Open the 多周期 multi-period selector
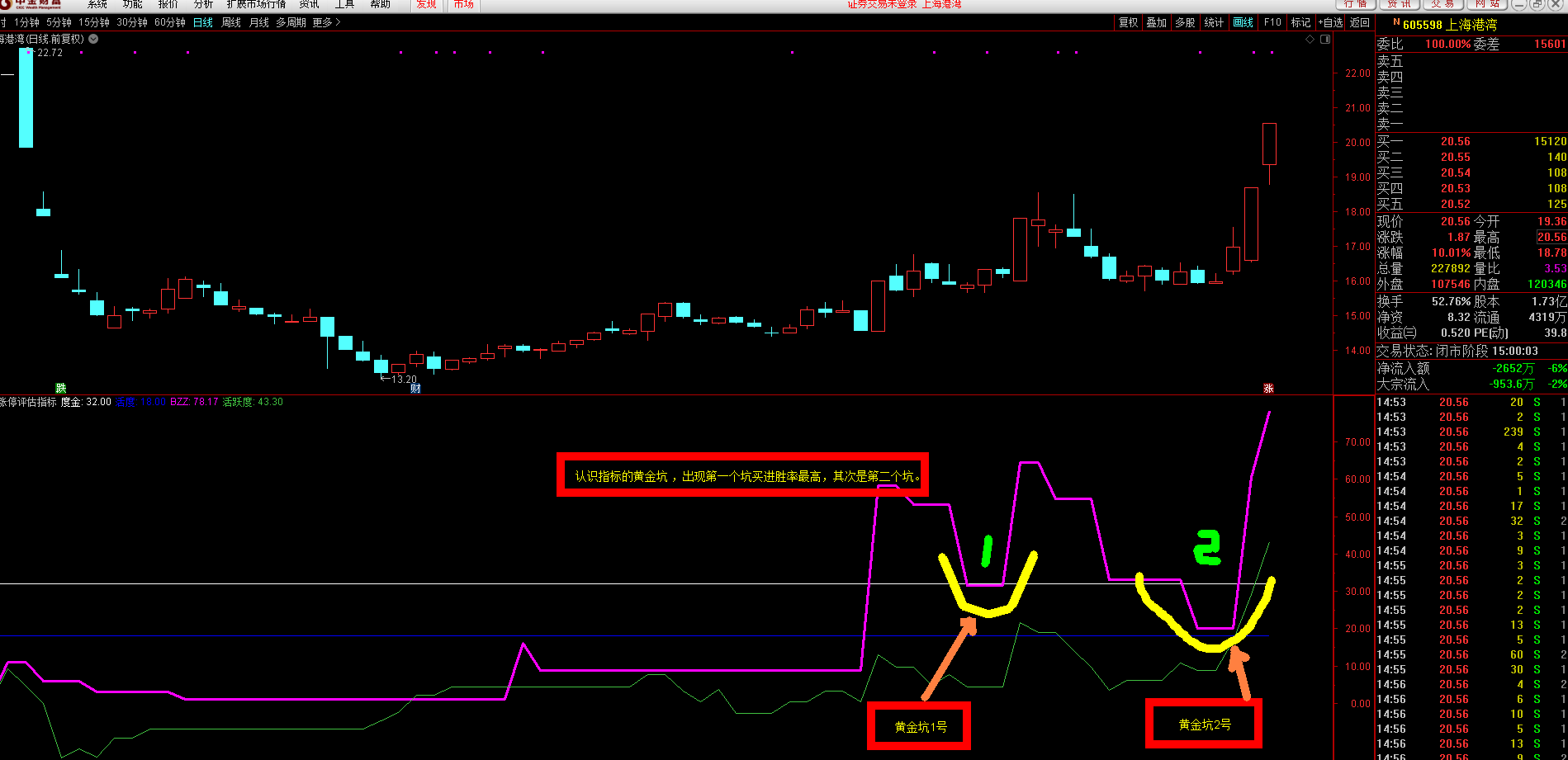Viewport: 1568px width, 760px height. 291,23
